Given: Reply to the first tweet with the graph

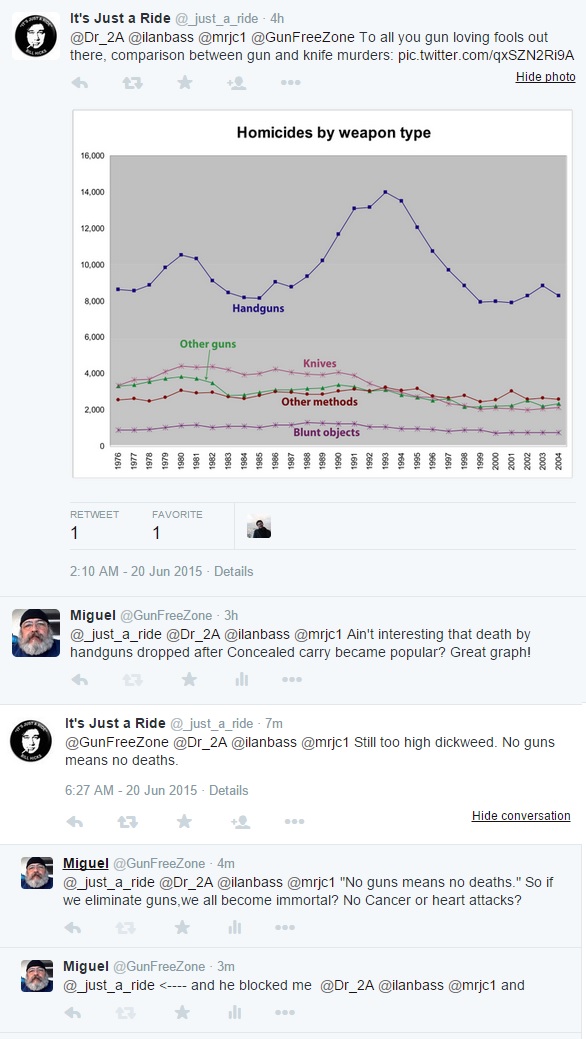Looking at the screenshot, I should pyautogui.click(x=80, y=83).
